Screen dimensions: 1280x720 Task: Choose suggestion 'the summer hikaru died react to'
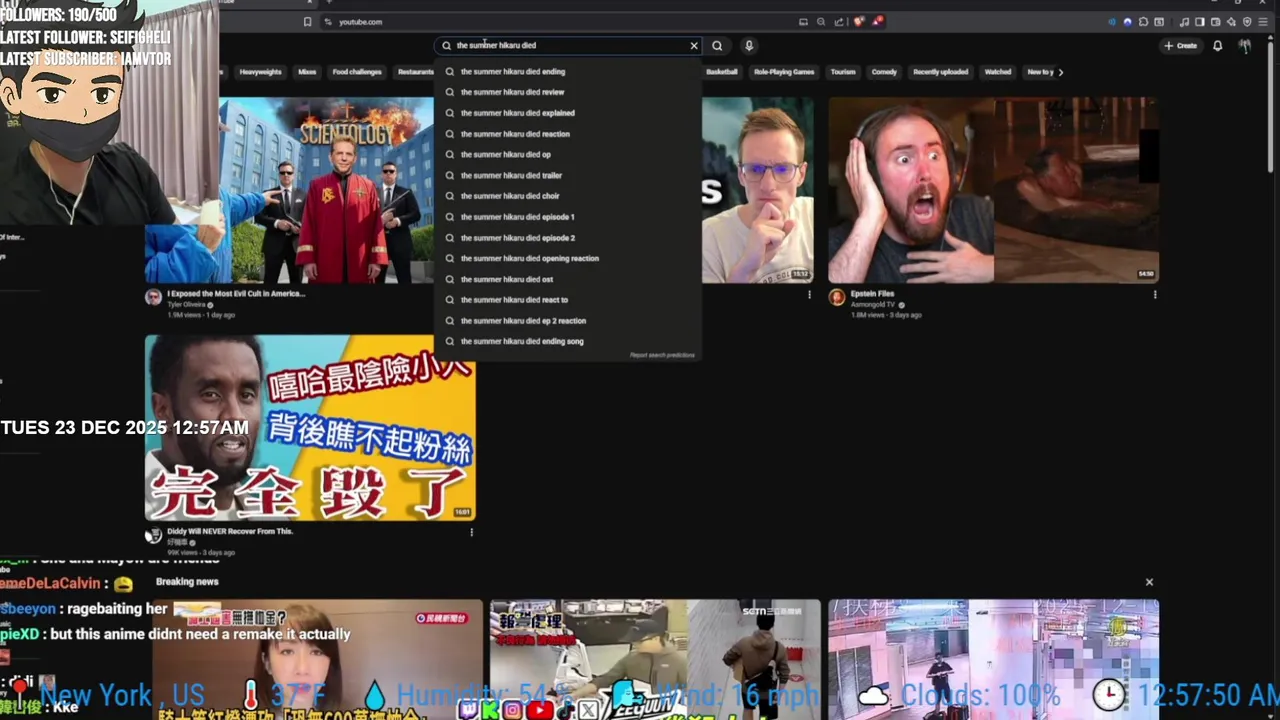click(567, 300)
